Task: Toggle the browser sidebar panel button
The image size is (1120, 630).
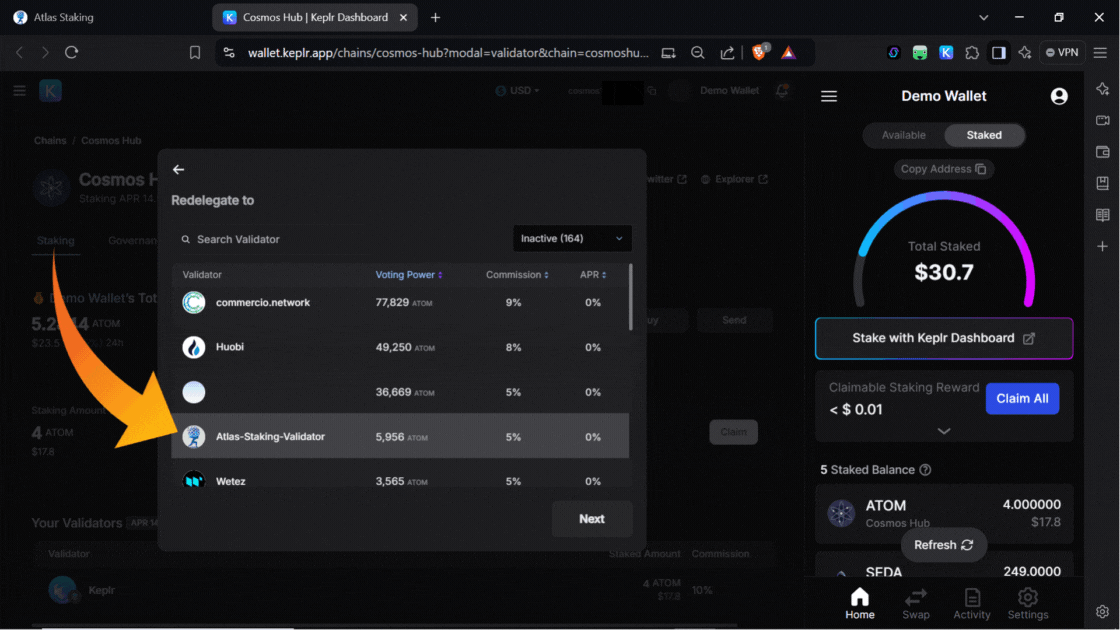Action: coord(998,52)
